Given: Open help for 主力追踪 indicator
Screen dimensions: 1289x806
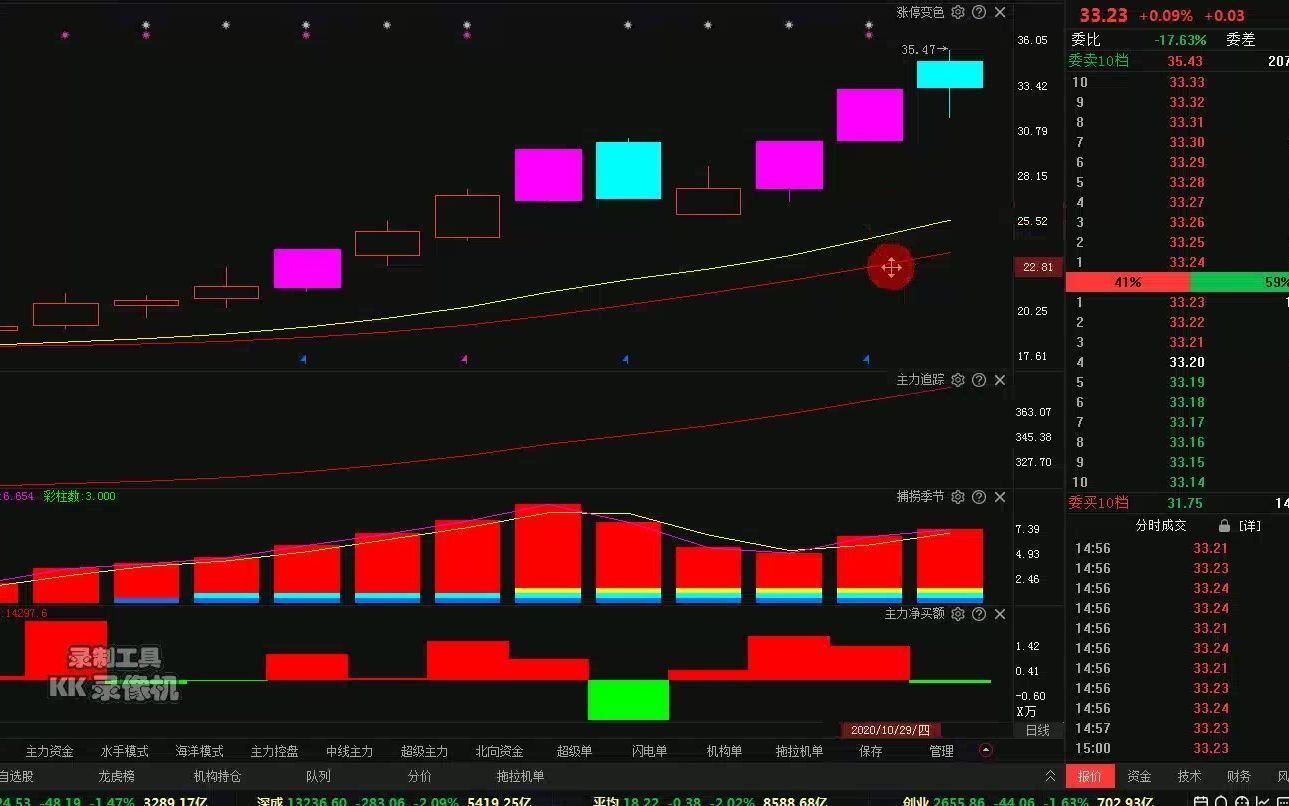Looking at the screenshot, I should [979, 380].
